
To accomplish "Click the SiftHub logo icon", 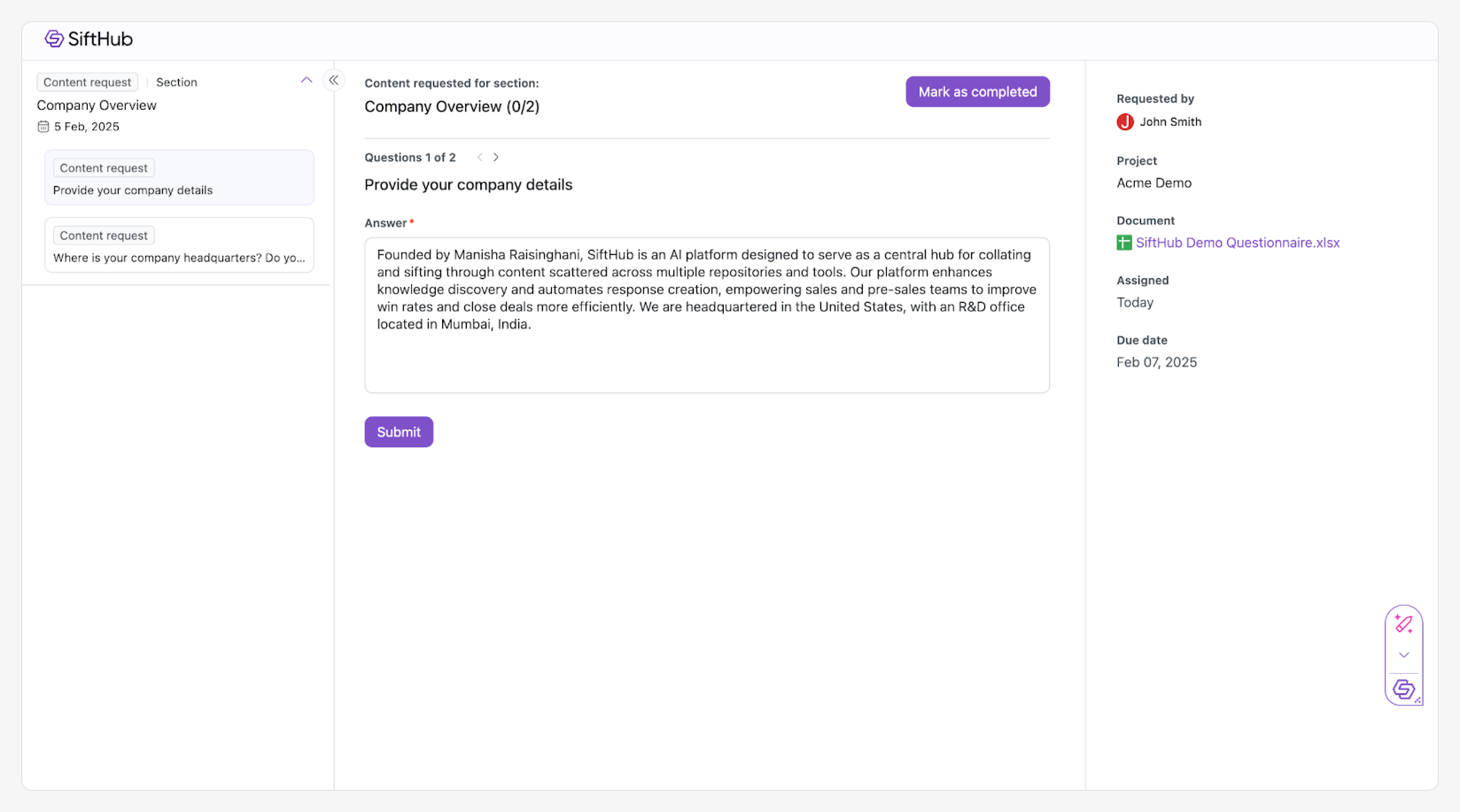I will coord(54,39).
